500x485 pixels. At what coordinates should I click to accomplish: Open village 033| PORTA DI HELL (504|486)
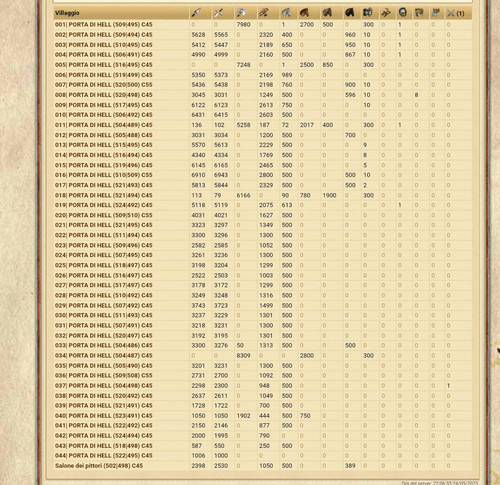point(104,345)
